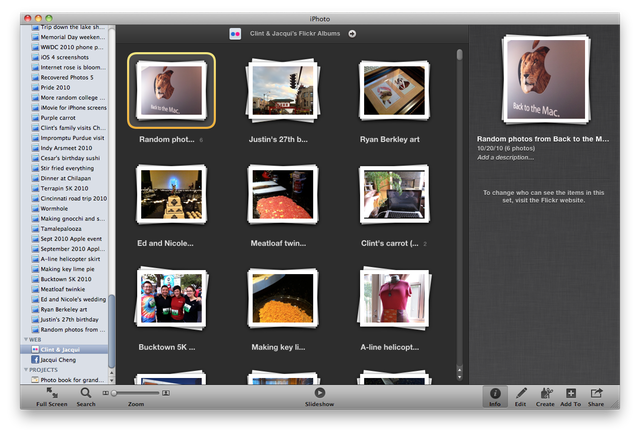
Task: Open Impromptu Purdue visit album
Action: pos(64,138)
